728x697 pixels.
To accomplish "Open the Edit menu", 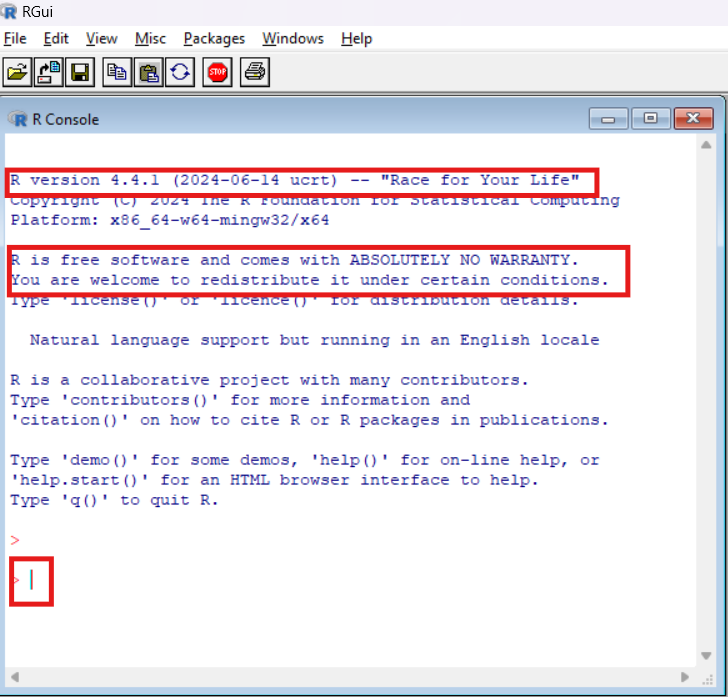I will [56, 38].
